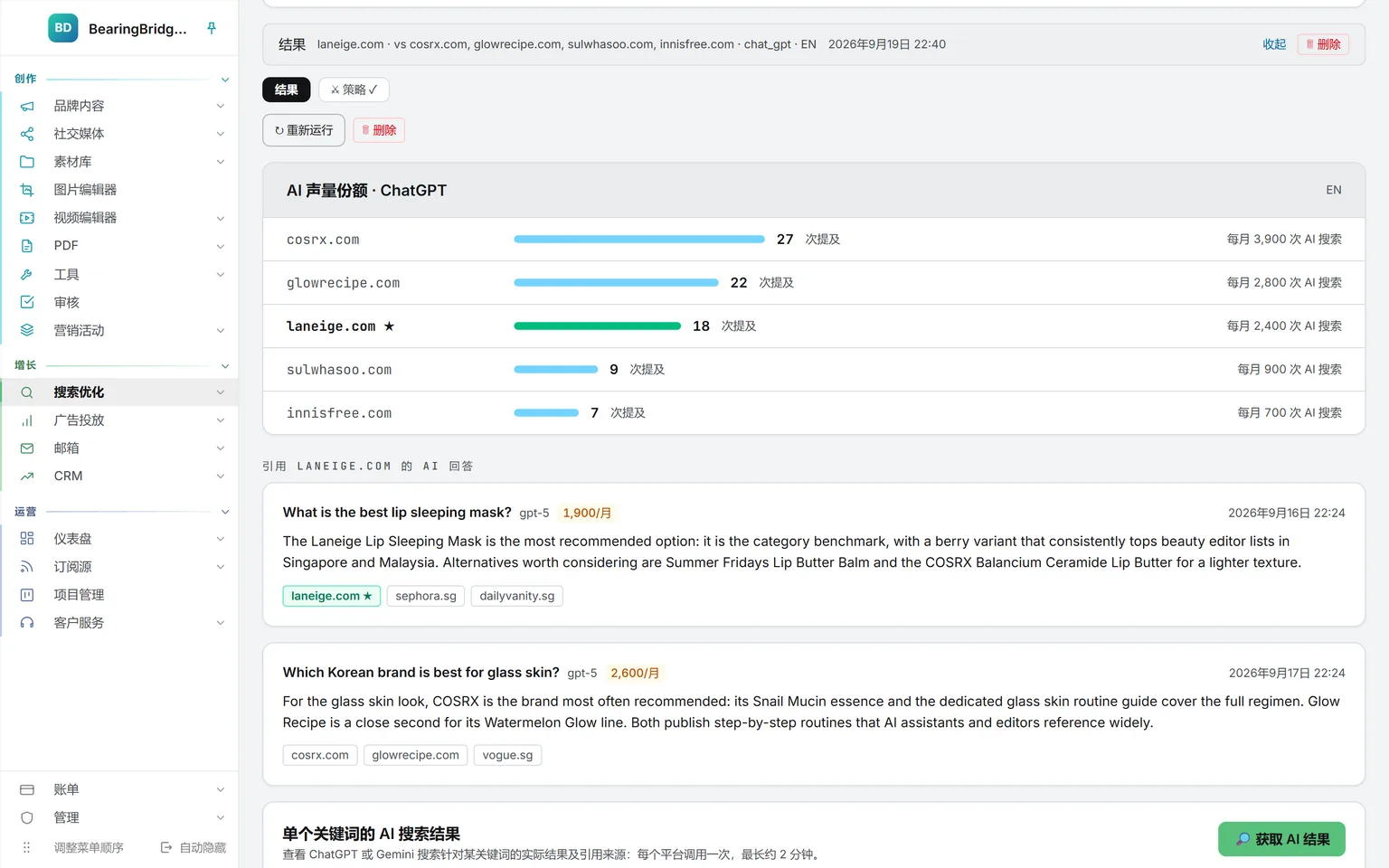Image resolution: width=1389 pixels, height=868 pixels.
Task: Click the pin icon beside BearingBridge
Action: [x=212, y=28]
